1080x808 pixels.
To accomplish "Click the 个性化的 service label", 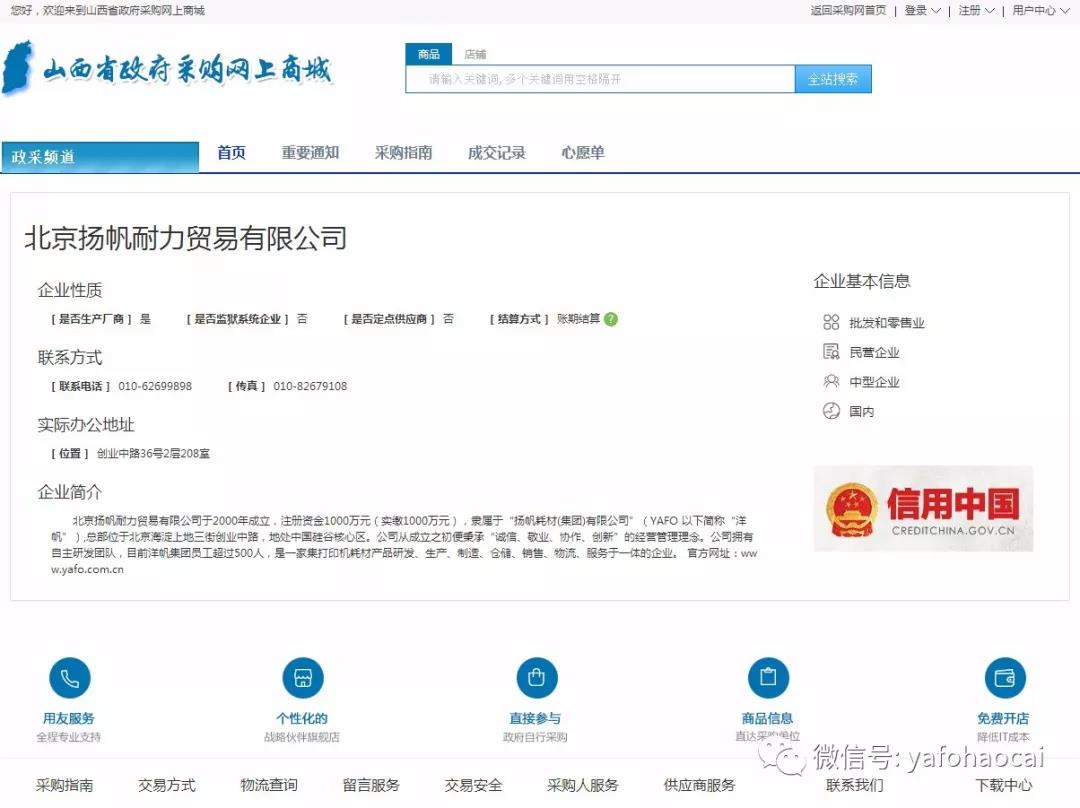I will pyautogui.click(x=302, y=718).
